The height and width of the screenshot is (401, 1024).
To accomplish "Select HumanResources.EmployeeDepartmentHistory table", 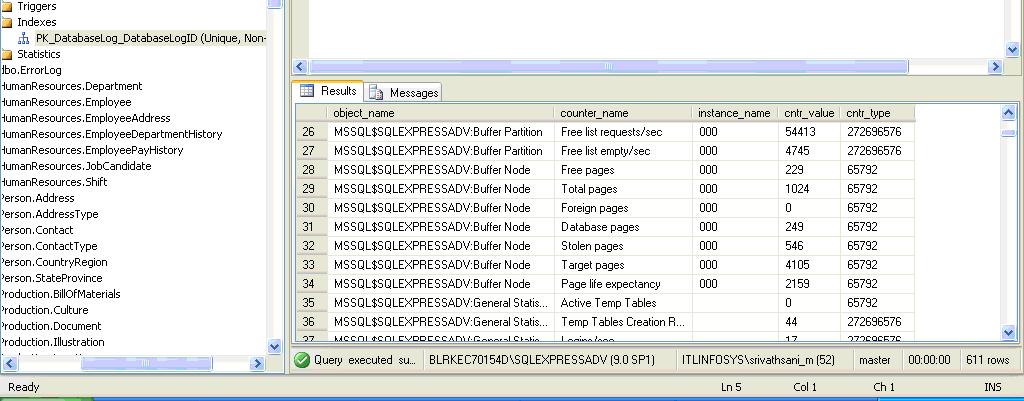I will (x=111, y=134).
